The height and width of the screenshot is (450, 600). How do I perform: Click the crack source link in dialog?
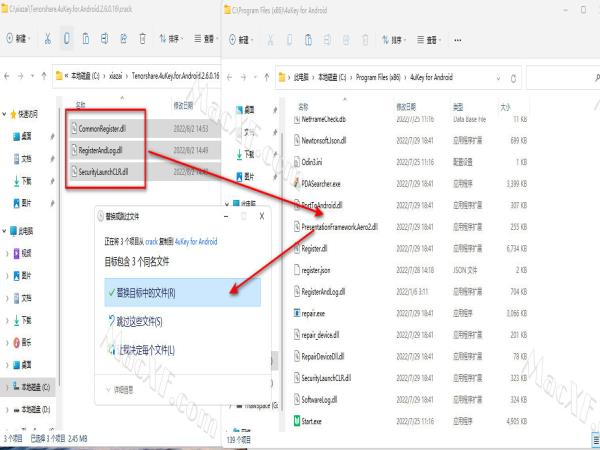pos(151,241)
